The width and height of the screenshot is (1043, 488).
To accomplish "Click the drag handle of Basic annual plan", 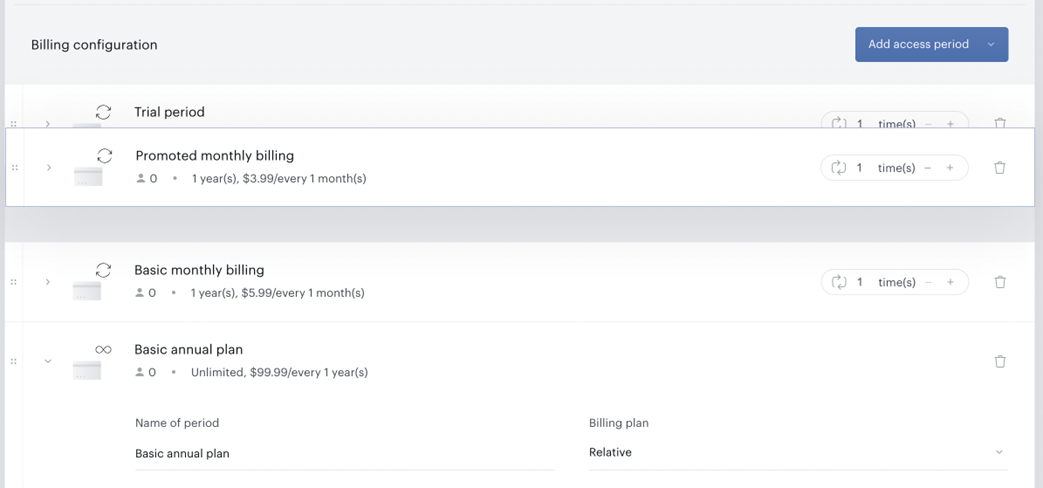I will (x=14, y=362).
